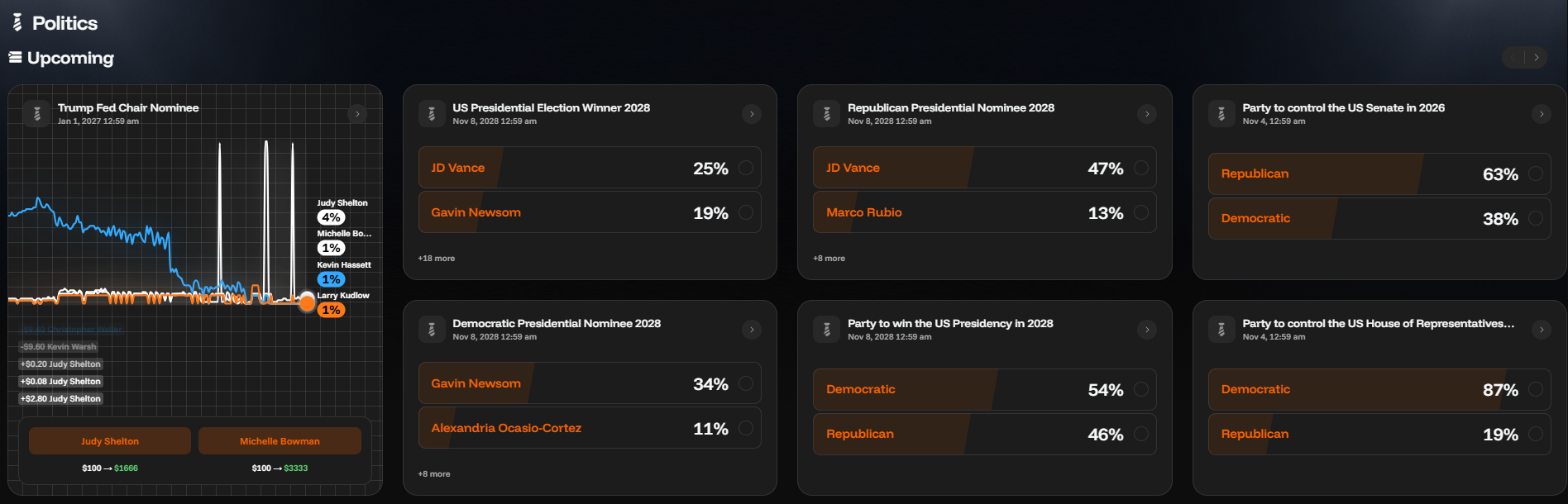Click the Democratic Presidential Nominee 2028 market icon

click(432, 329)
